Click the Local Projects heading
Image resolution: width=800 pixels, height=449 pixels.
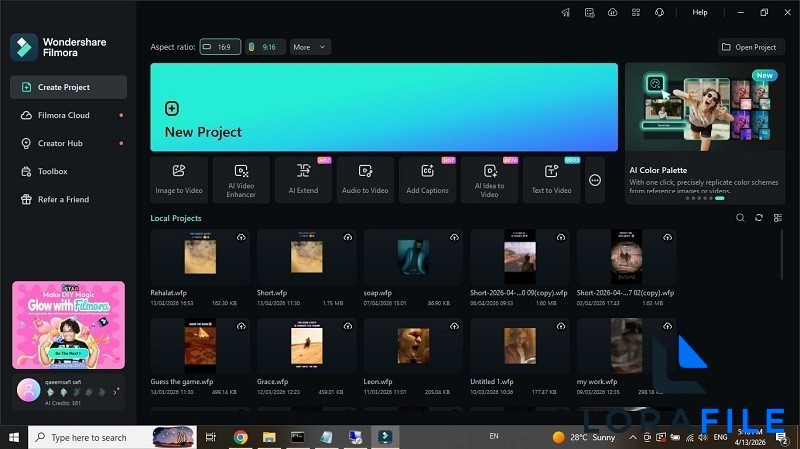176,218
